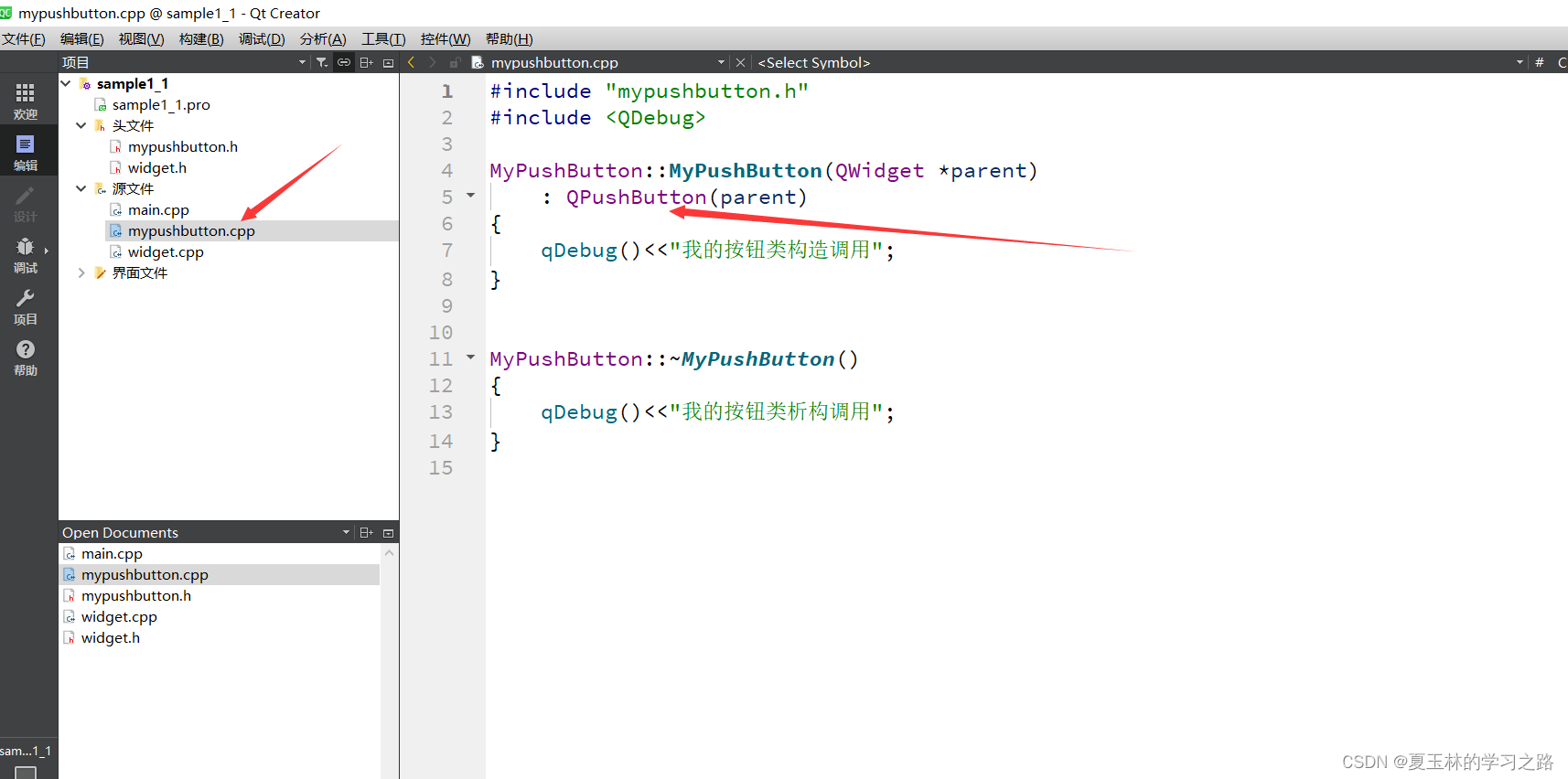Screen dimensions: 1568x779
Task: Collapse the 源文件 sources folder
Action: point(81,188)
